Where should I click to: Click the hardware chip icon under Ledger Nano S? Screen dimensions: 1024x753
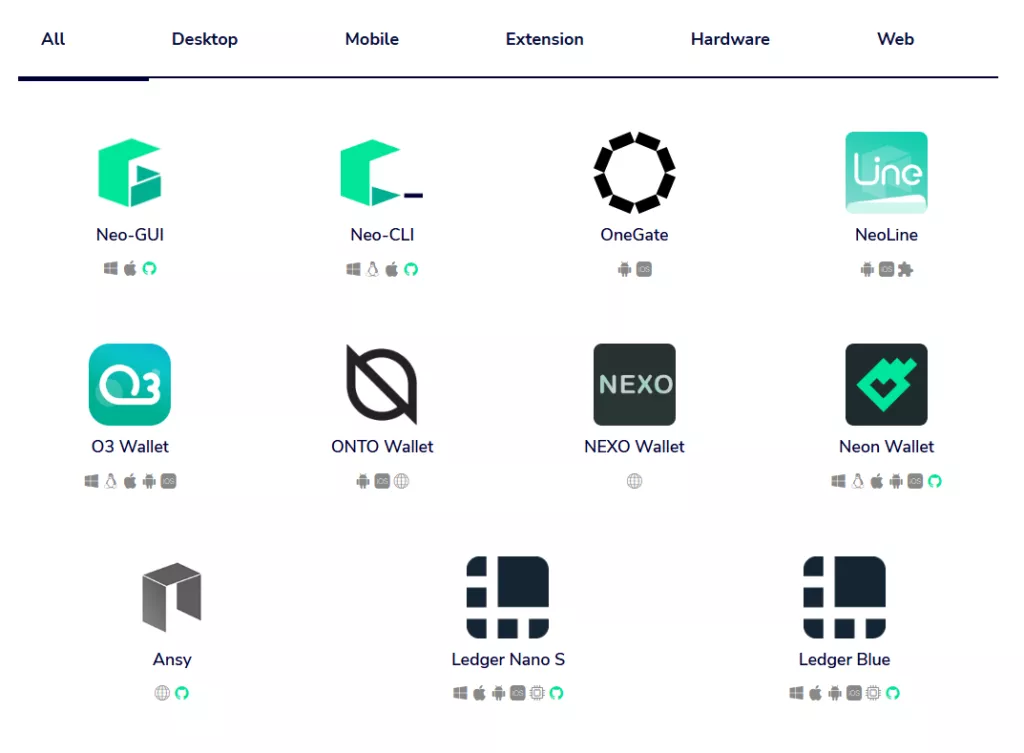537,693
